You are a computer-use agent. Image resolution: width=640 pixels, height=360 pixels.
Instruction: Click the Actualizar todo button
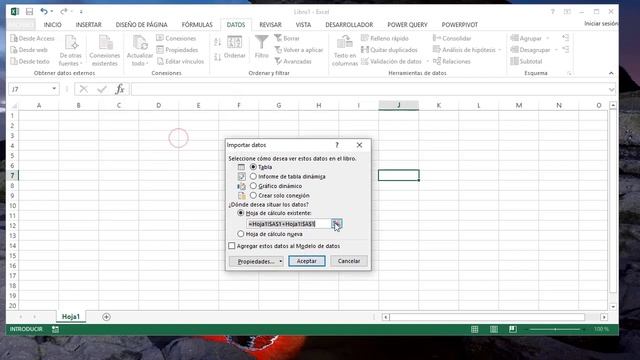[140, 51]
